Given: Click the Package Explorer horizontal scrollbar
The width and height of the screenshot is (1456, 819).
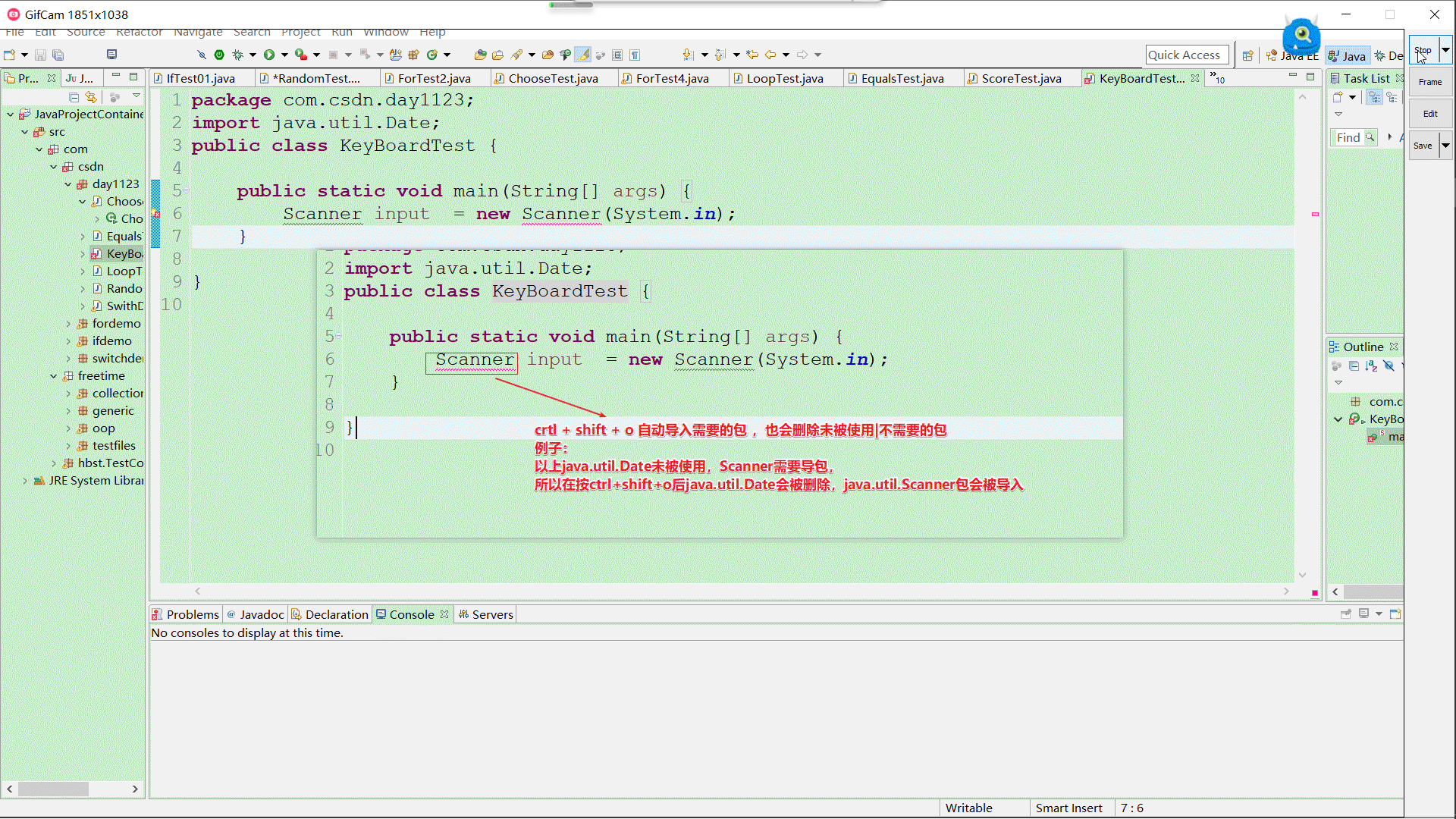Looking at the screenshot, I should point(53,789).
